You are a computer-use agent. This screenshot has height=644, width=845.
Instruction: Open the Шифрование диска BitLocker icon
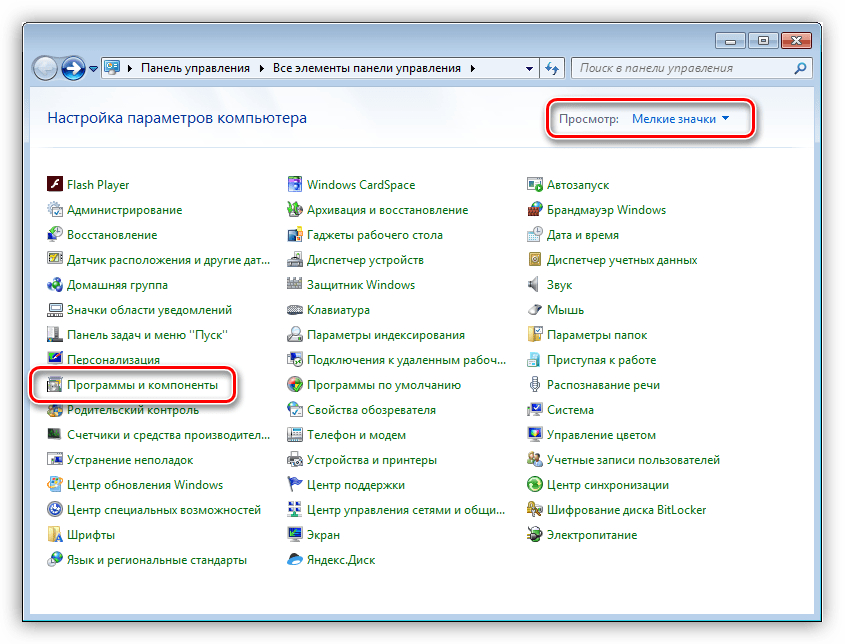pyautogui.click(x=535, y=510)
